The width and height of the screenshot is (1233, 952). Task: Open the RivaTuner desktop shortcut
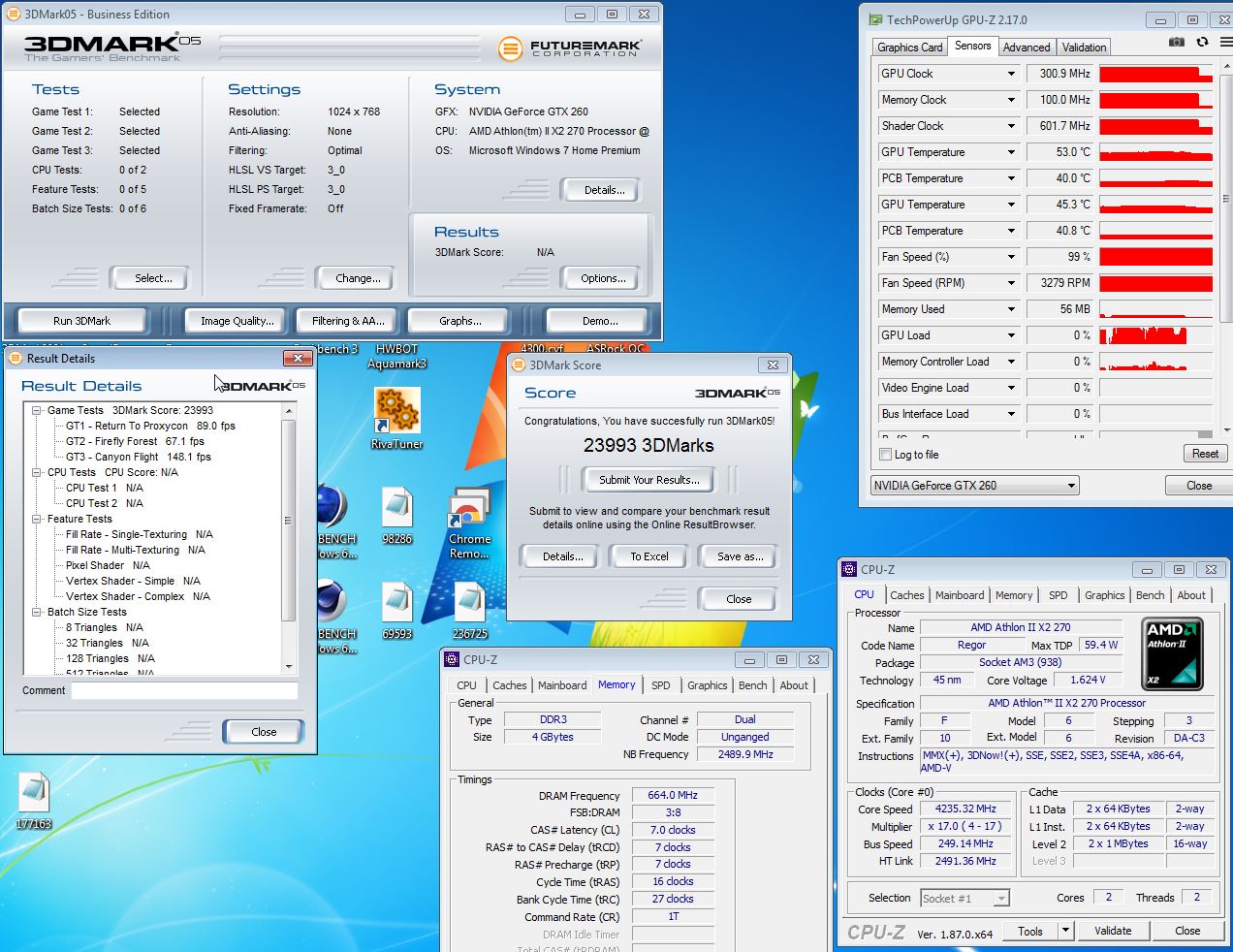[x=396, y=418]
